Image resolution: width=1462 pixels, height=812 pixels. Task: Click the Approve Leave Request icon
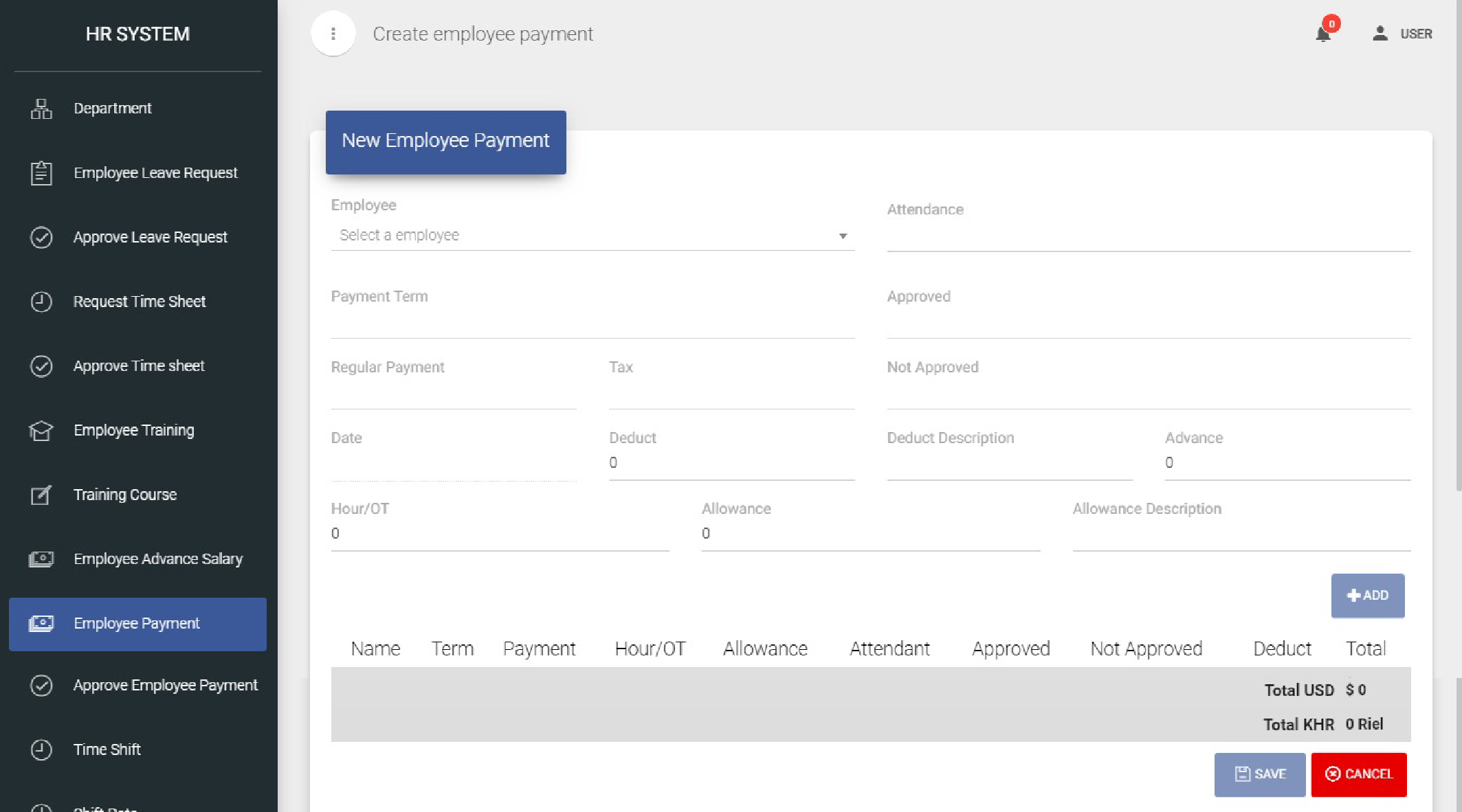[41, 237]
